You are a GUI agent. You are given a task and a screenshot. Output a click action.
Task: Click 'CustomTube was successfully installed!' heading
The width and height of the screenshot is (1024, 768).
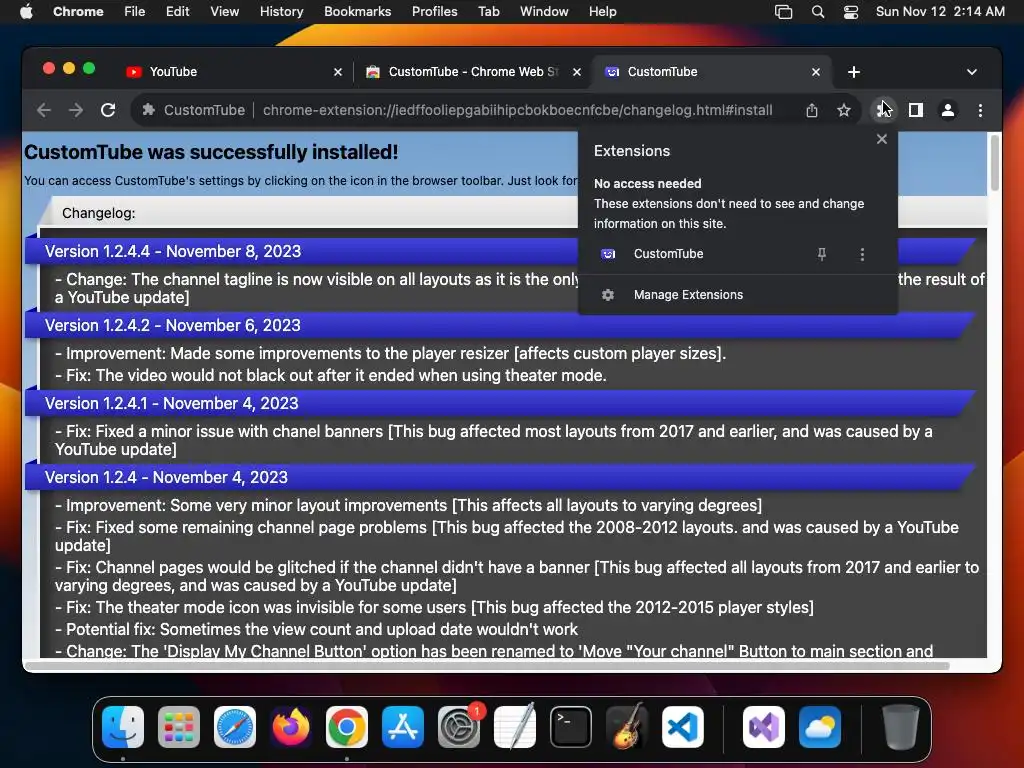211,152
